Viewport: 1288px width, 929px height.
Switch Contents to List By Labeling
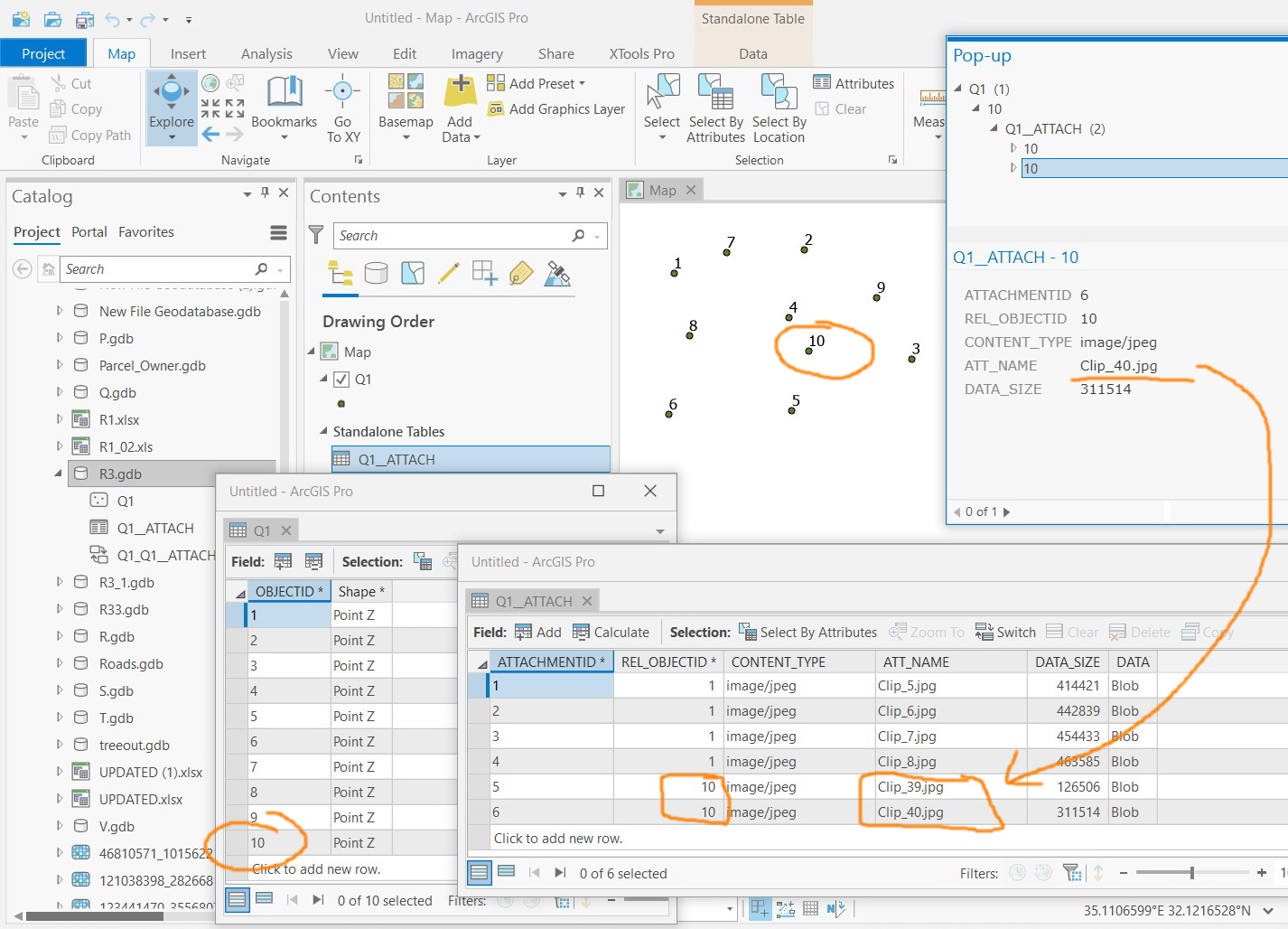click(x=521, y=273)
